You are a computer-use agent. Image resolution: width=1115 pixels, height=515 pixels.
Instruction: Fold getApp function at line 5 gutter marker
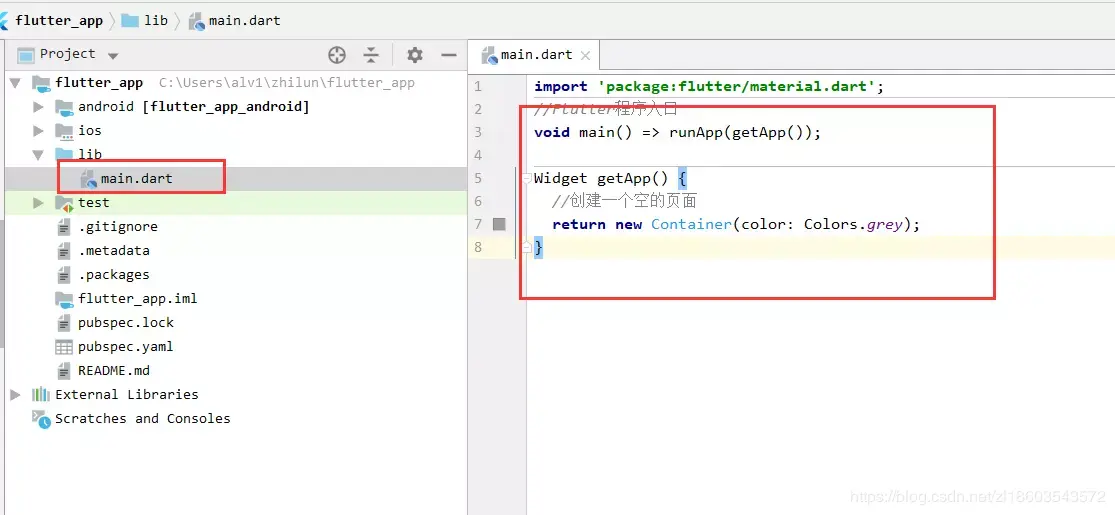point(527,178)
